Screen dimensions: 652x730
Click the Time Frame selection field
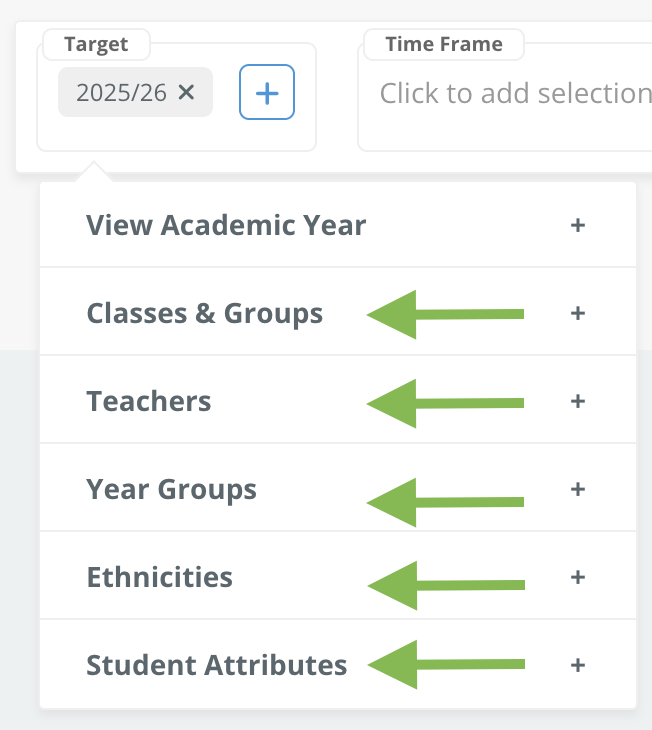click(x=505, y=97)
